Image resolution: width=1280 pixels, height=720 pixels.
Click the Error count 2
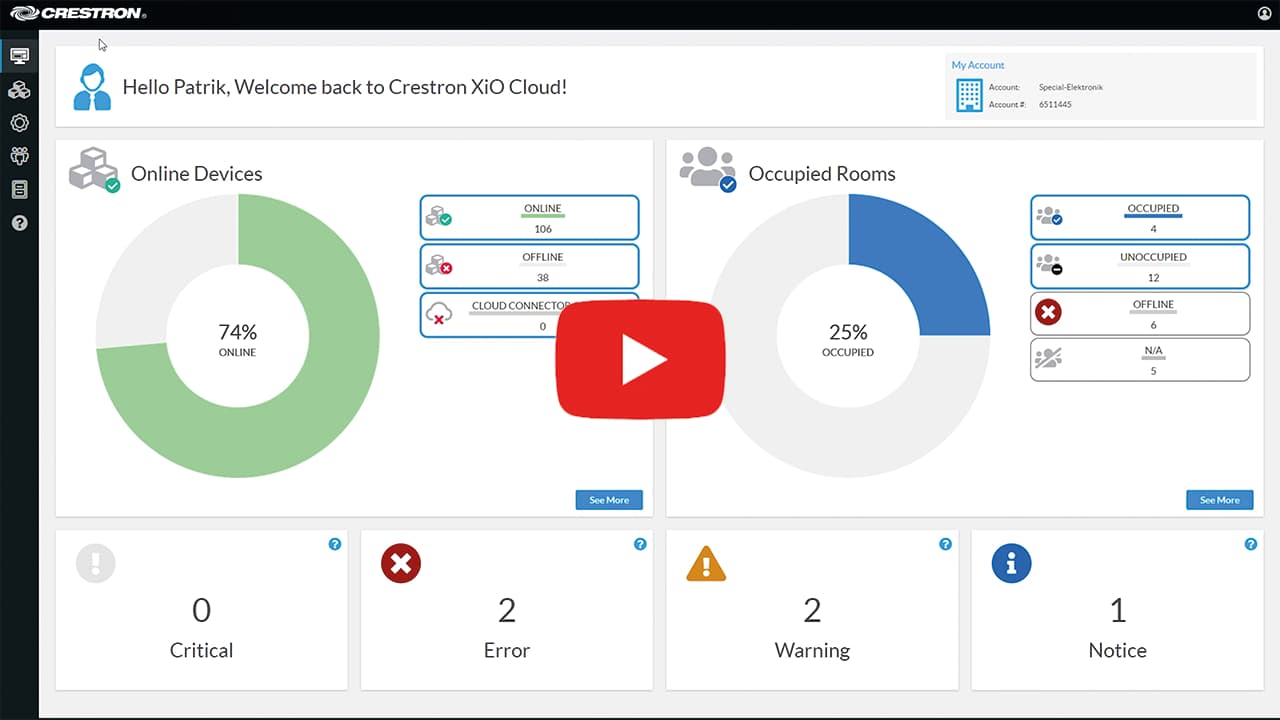coord(506,609)
